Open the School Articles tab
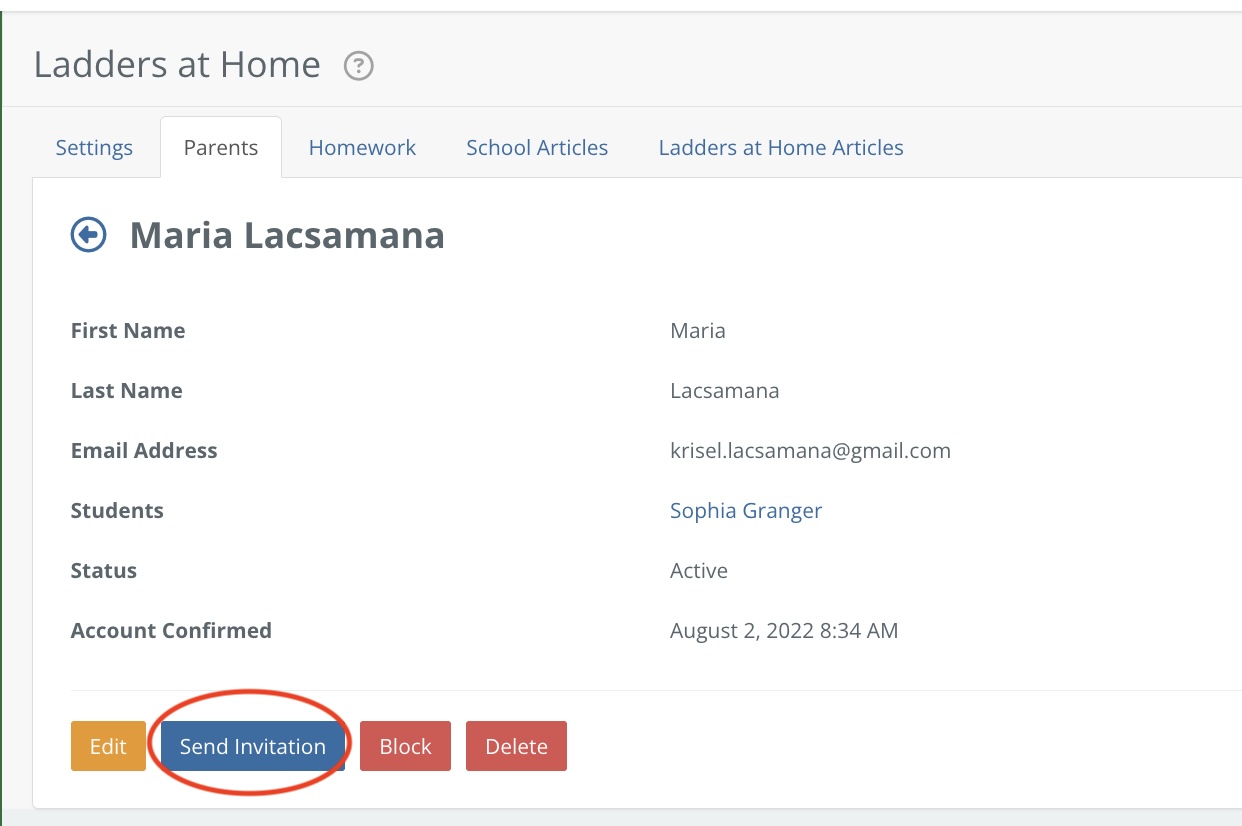 (x=537, y=148)
